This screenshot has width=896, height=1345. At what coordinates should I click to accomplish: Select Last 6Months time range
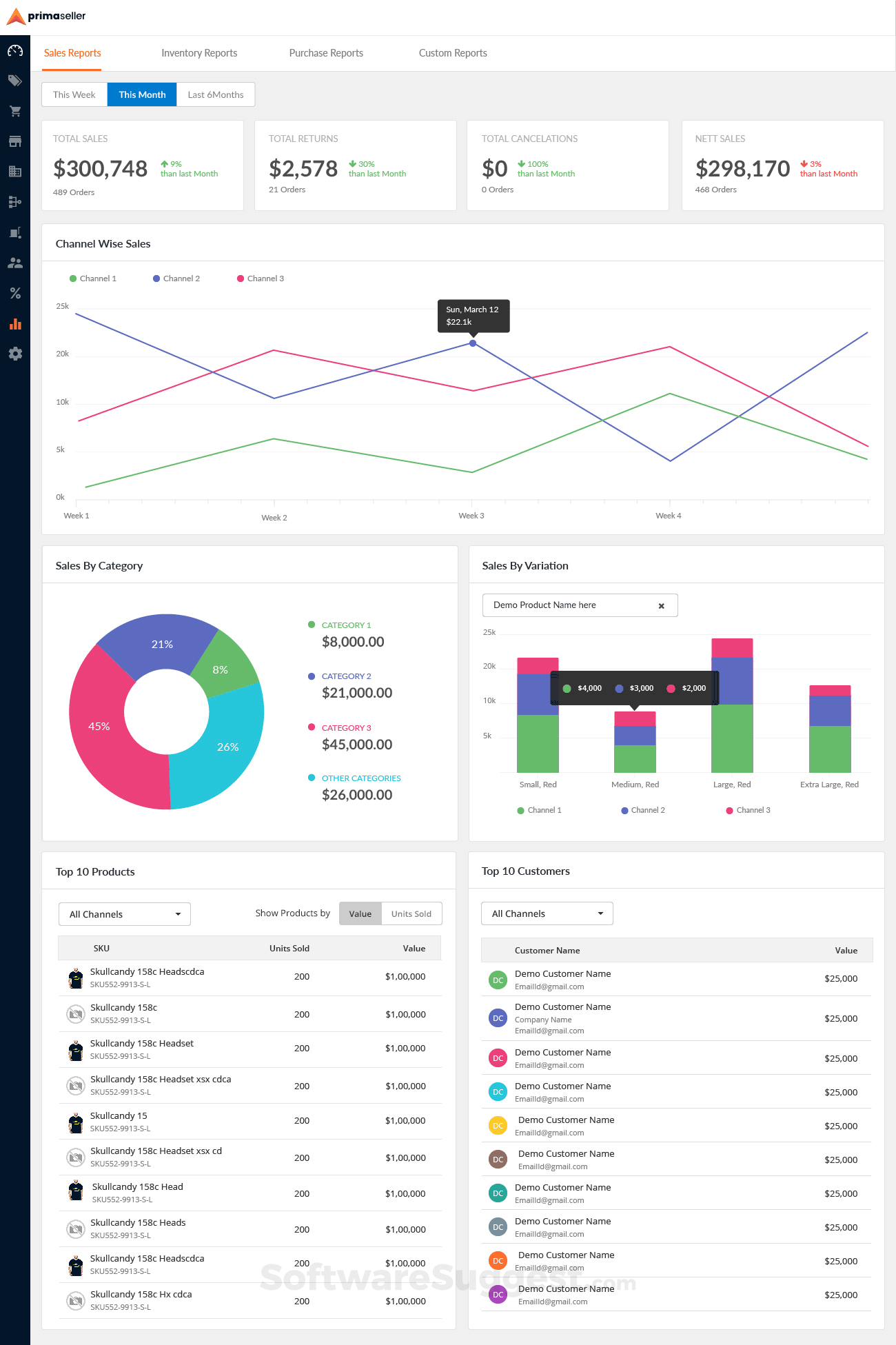(x=216, y=94)
